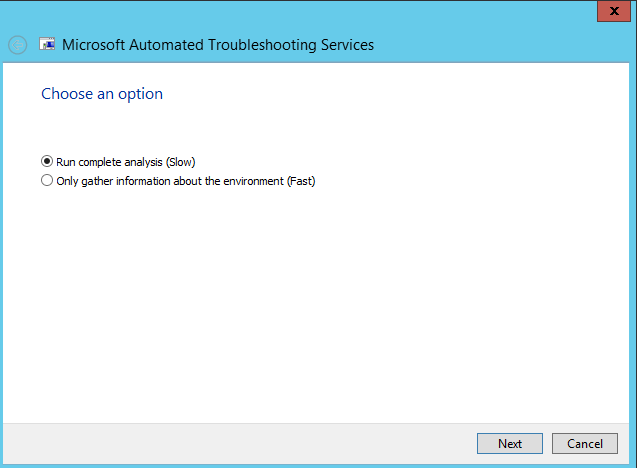Click the '(Slow)' text of the first option
Viewport: 637px width, 468px height.
pyautogui.click(x=180, y=162)
